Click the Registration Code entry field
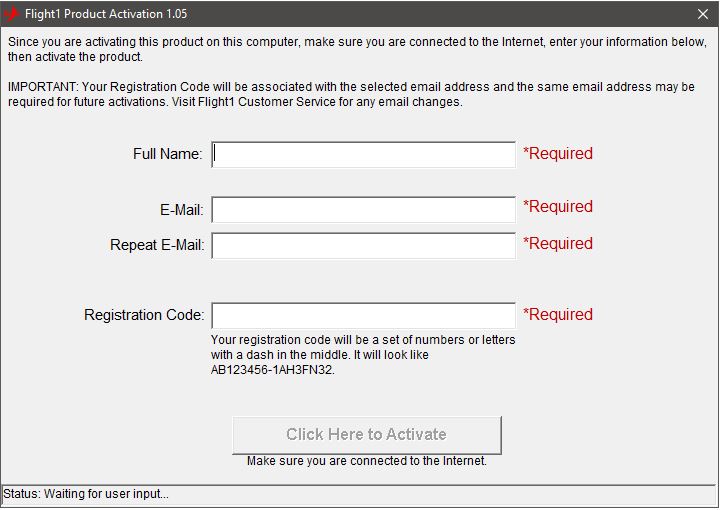Image resolution: width=720 pixels, height=510 pixels. 363,315
